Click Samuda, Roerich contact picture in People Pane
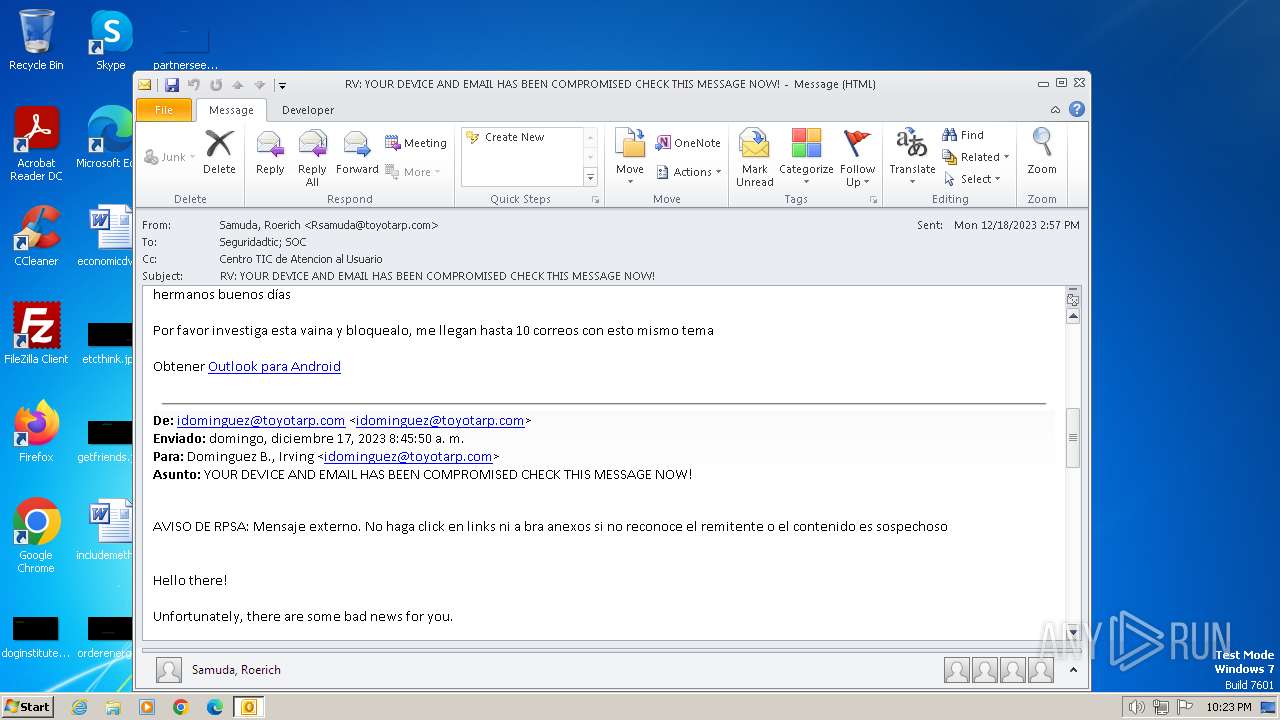Viewport: 1280px width, 720px height. tap(170, 670)
